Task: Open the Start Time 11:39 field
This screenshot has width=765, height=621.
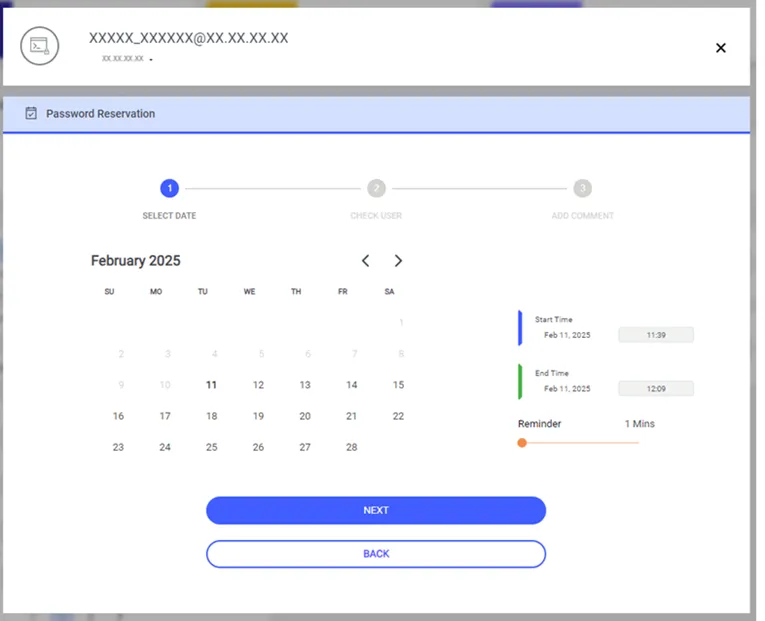Action: coord(656,335)
